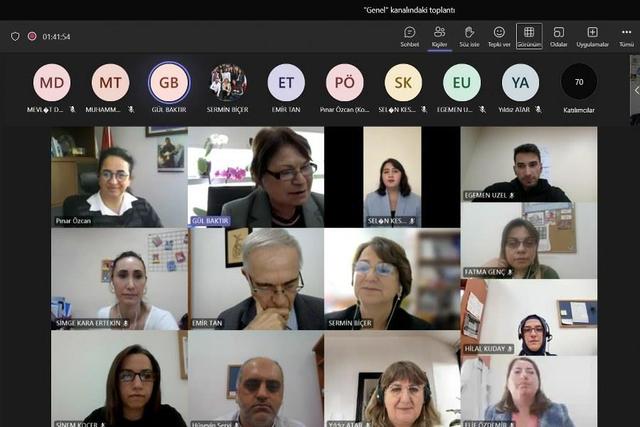Expand the Tümü more options menu
640x427 pixels.
click(626, 36)
